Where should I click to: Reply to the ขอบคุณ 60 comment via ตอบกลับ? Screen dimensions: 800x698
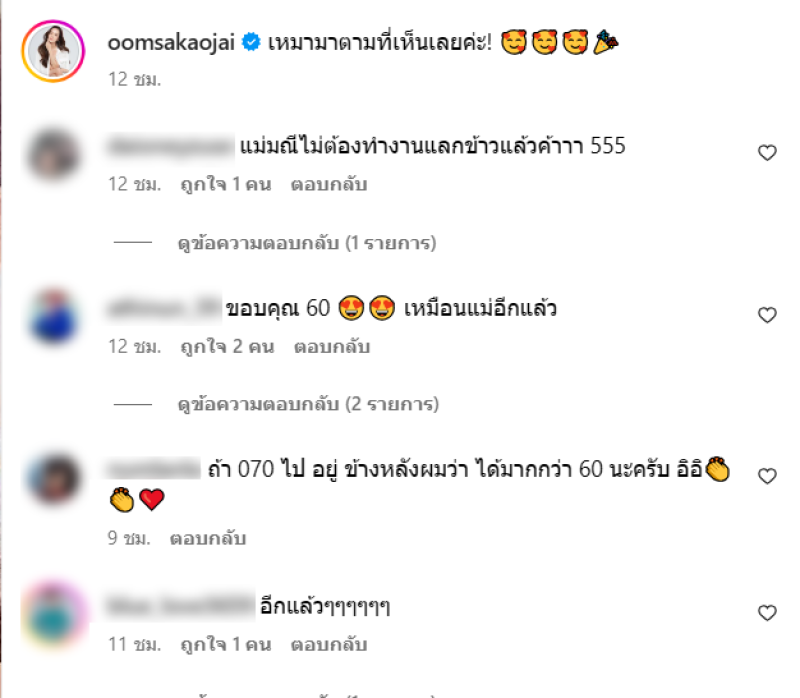tap(332, 346)
